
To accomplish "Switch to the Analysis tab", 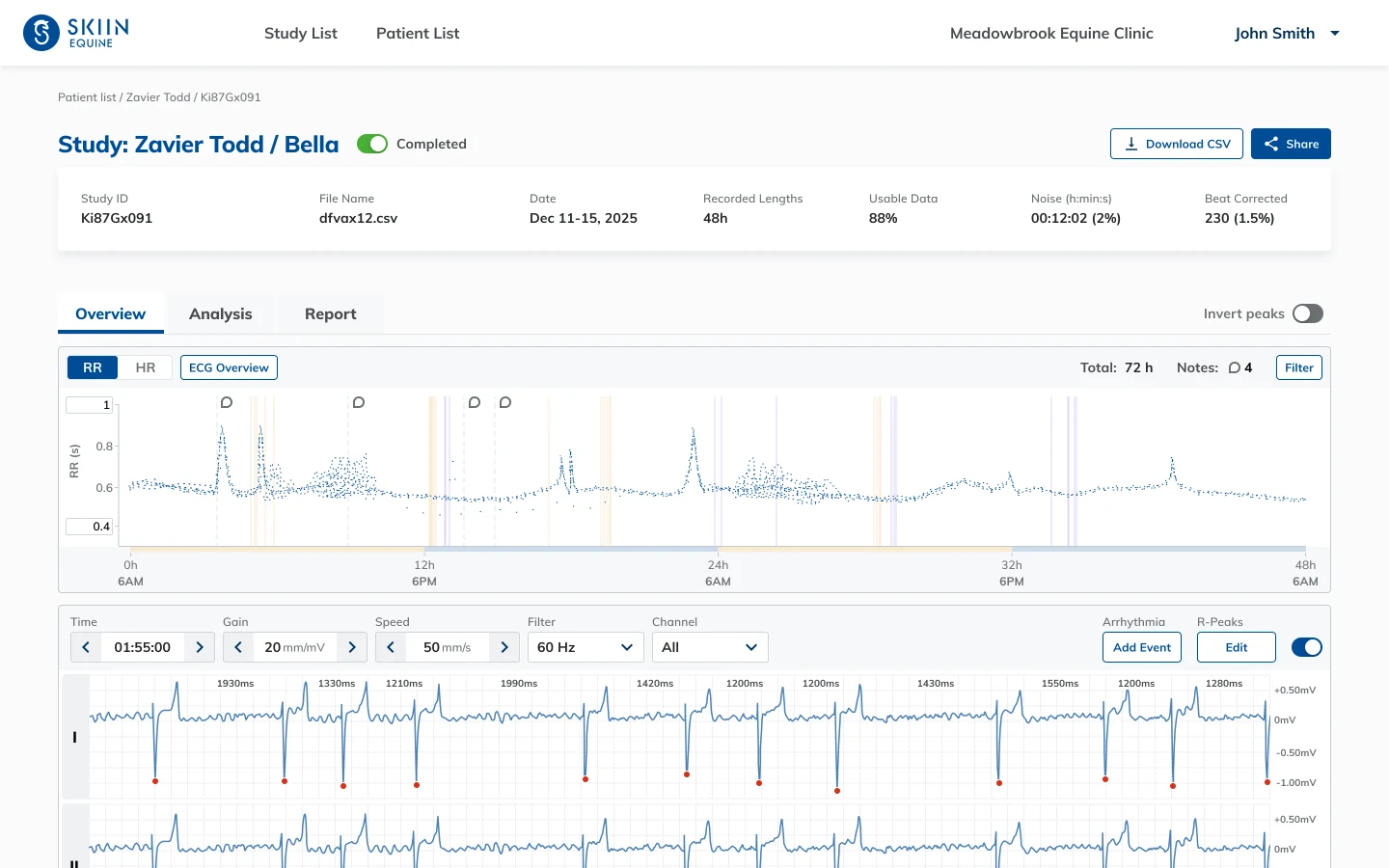I will (221, 313).
